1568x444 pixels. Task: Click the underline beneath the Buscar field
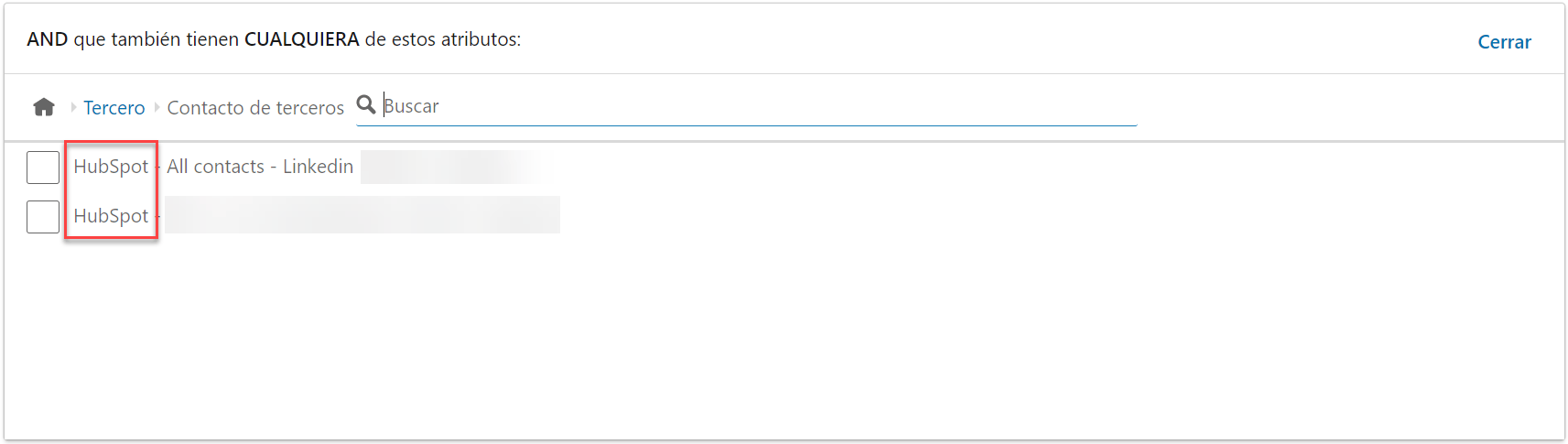(x=746, y=125)
